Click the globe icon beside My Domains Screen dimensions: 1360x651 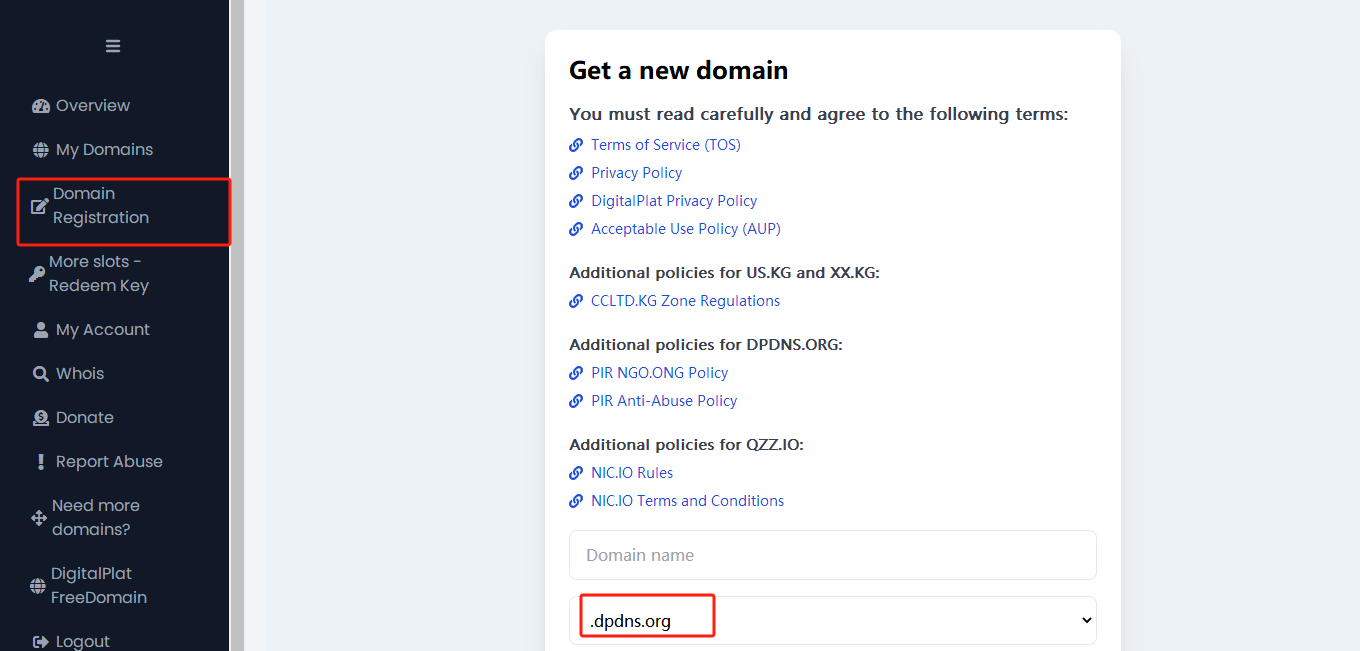40,150
